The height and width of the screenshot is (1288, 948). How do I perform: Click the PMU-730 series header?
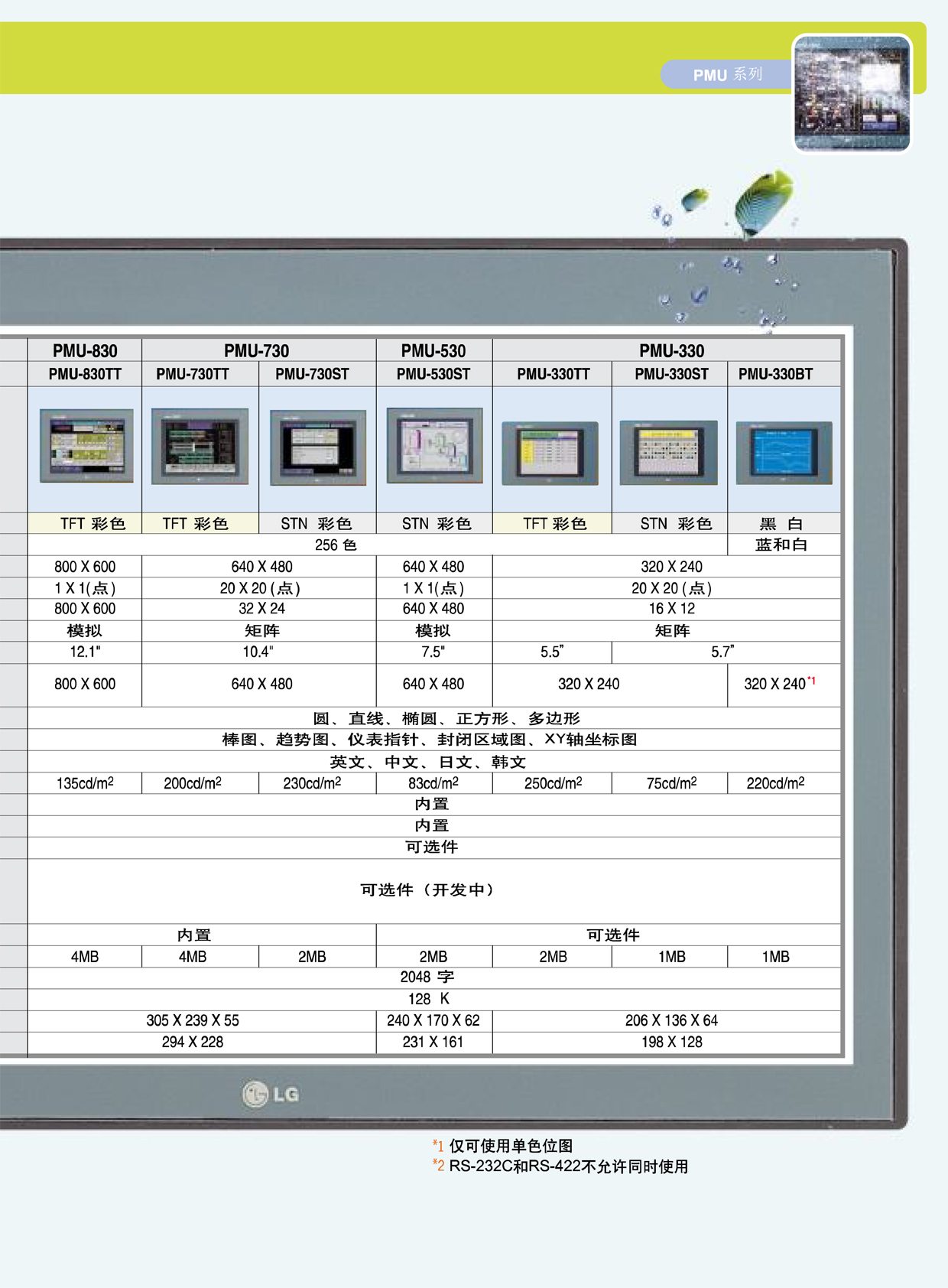point(257,350)
